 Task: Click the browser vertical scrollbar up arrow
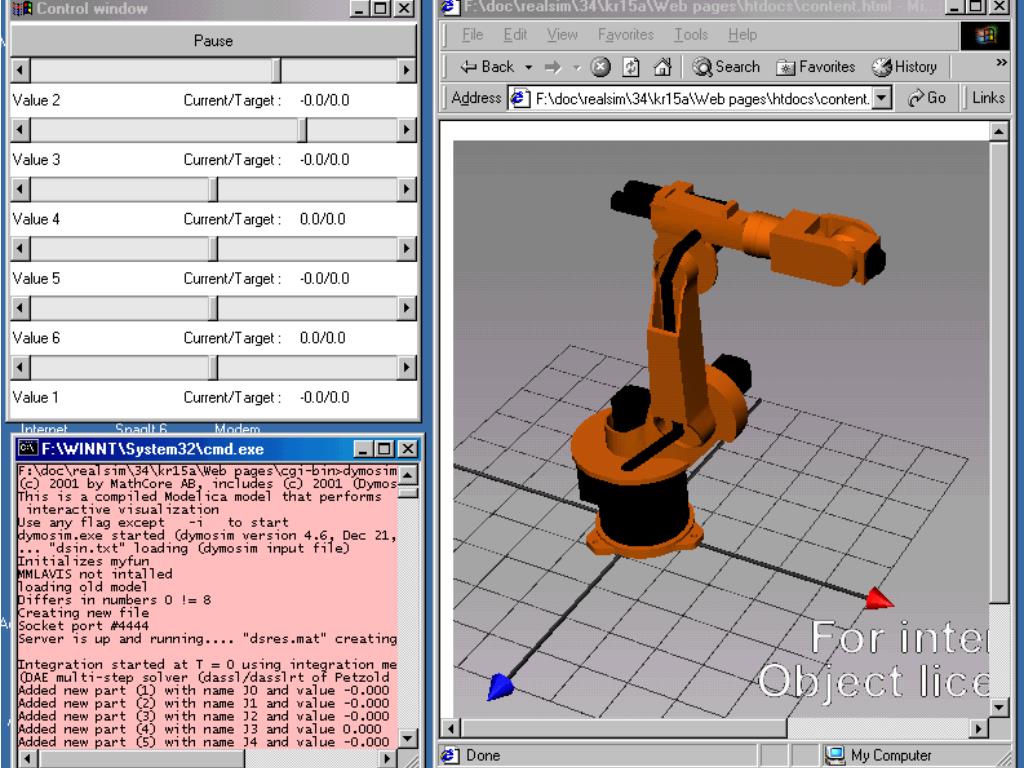tap(999, 132)
